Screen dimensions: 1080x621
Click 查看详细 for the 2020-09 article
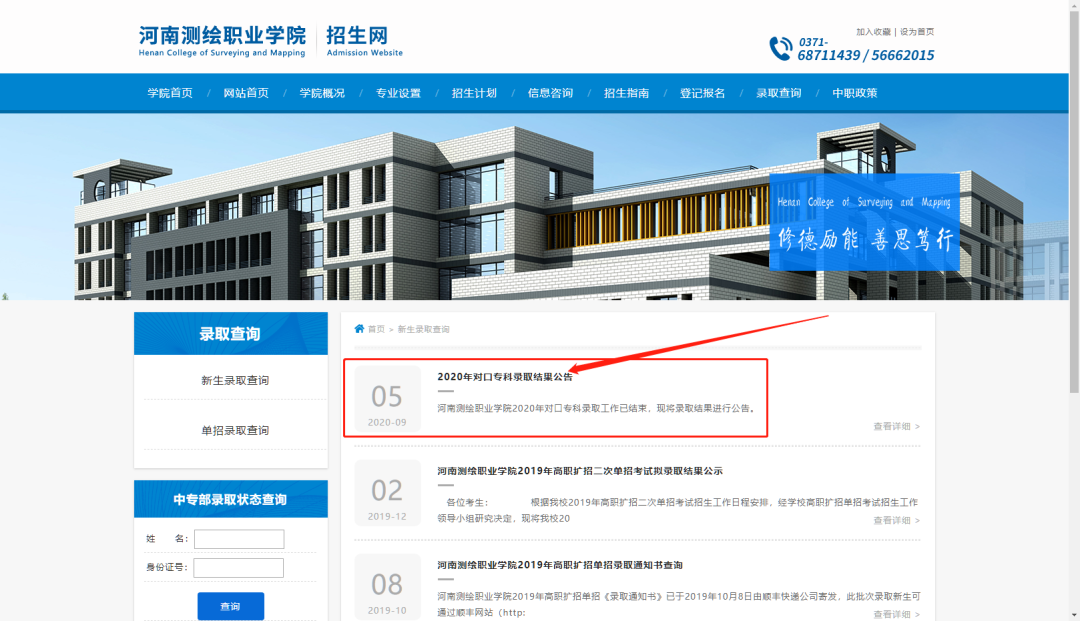pyautogui.click(x=897, y=426)
